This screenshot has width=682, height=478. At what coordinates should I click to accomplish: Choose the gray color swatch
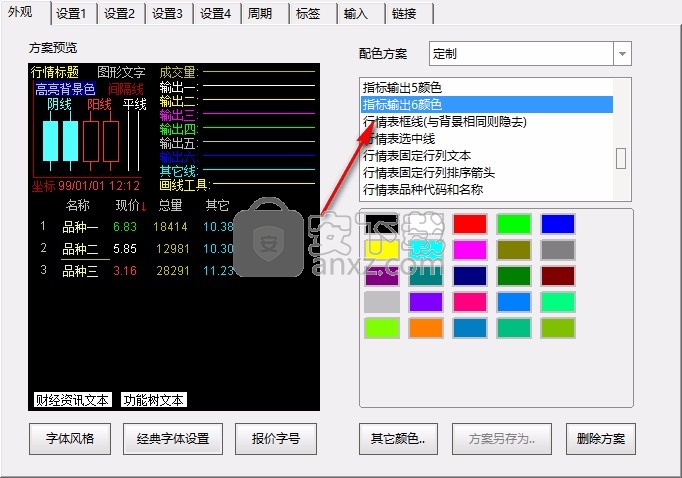tap(558, 250)
